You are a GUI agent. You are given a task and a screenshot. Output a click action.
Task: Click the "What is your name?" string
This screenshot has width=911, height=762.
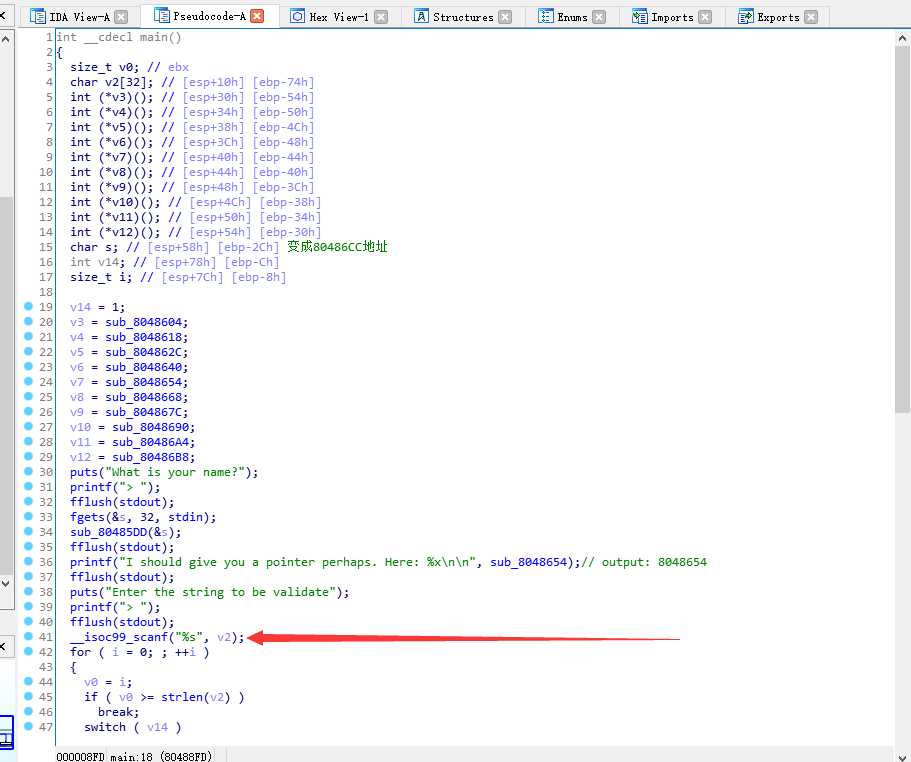(175, 472)
